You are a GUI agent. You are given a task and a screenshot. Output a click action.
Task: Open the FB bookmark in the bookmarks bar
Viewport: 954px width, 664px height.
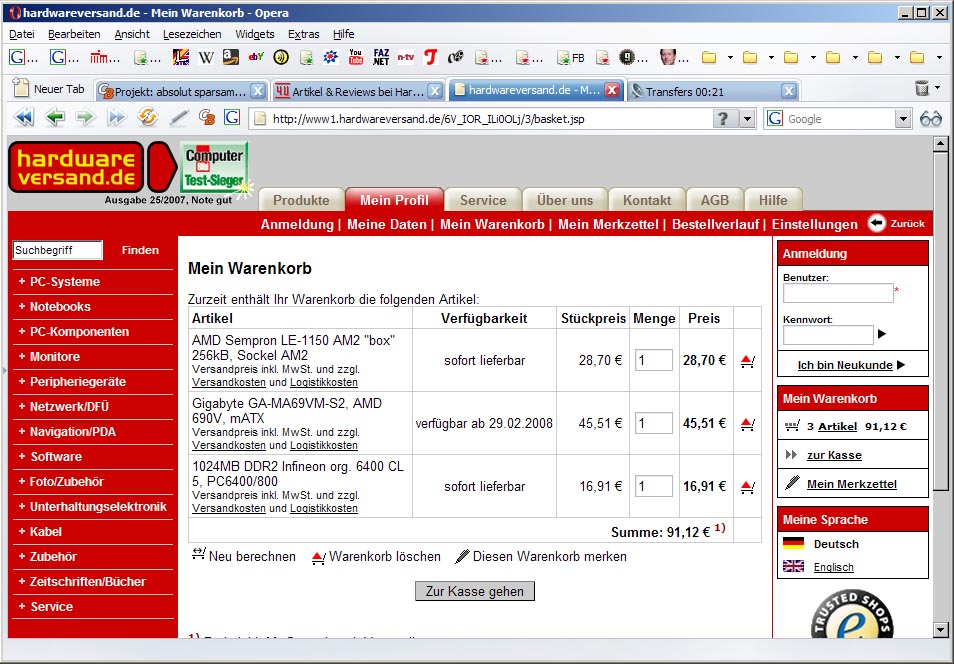570,58
